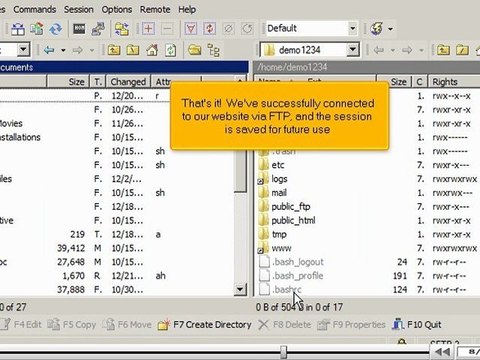Click the F4 Edit button
Image resolution: width=480 pixels, height=360 pixels.
pyautogui.click(x=22, y=324)
